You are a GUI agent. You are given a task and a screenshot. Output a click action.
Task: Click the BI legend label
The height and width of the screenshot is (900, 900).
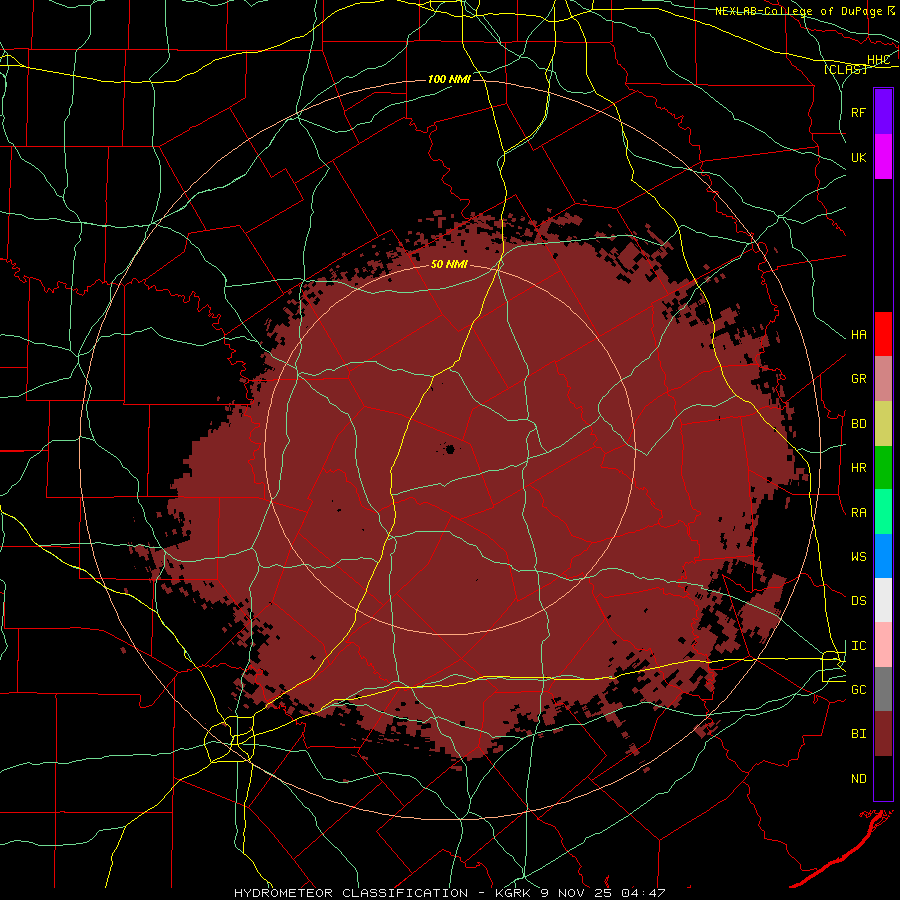pos(858,734)
